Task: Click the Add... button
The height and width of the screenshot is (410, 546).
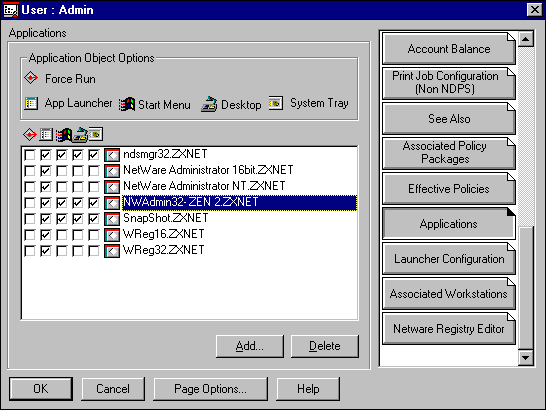Action: pos(250,346)
